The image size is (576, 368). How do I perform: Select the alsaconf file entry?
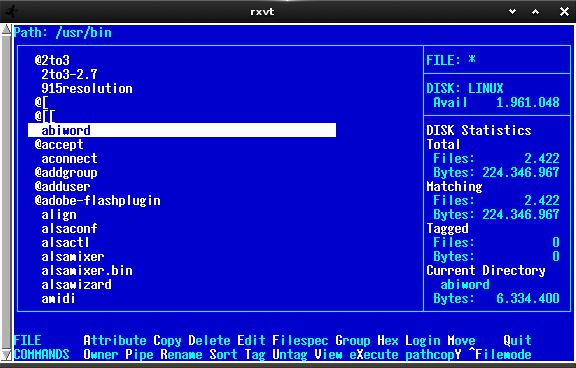pyautogui.click(x=69, y=228)
